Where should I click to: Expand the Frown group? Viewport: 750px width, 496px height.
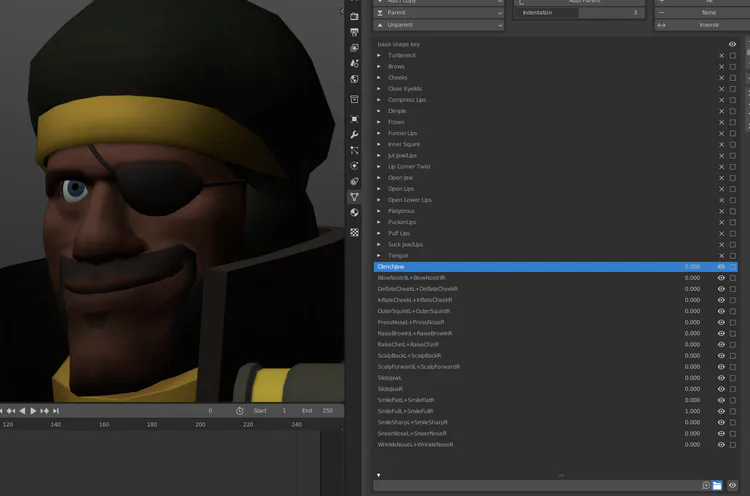click(379, 122)
